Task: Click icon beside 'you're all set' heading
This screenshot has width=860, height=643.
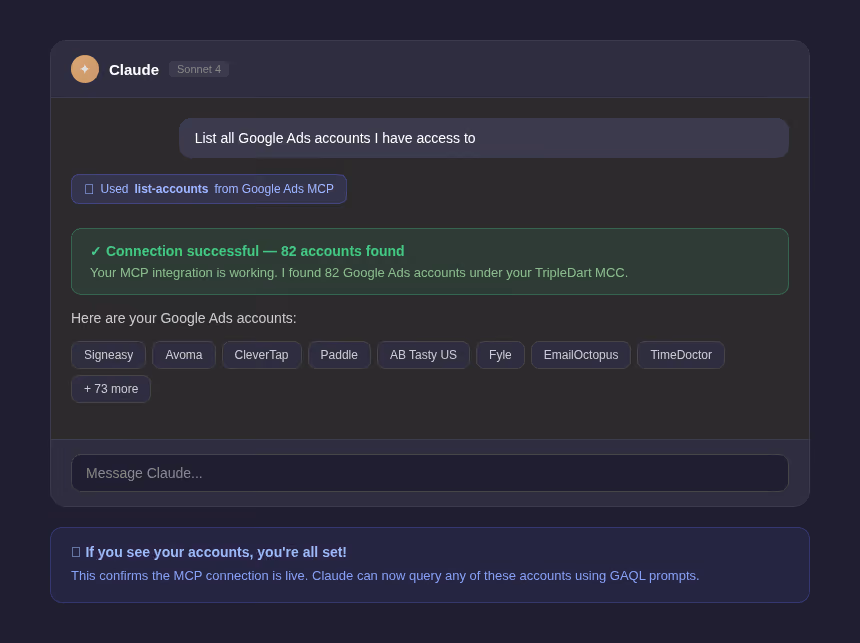Action: click(76, 552)
